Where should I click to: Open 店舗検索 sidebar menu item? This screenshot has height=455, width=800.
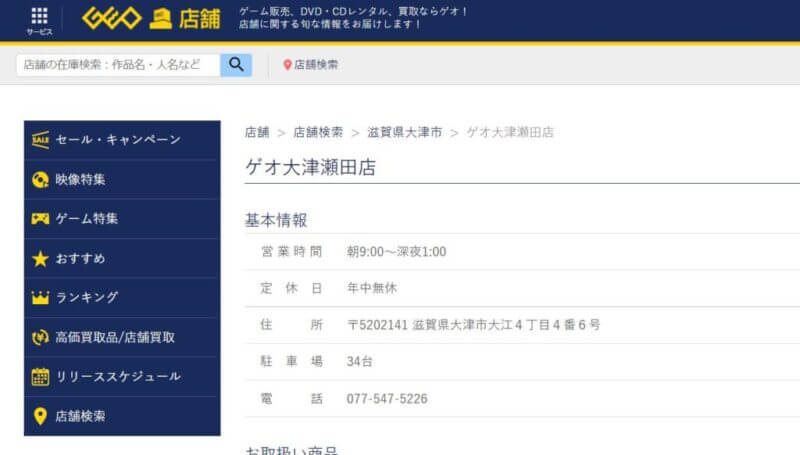[122, 416]
